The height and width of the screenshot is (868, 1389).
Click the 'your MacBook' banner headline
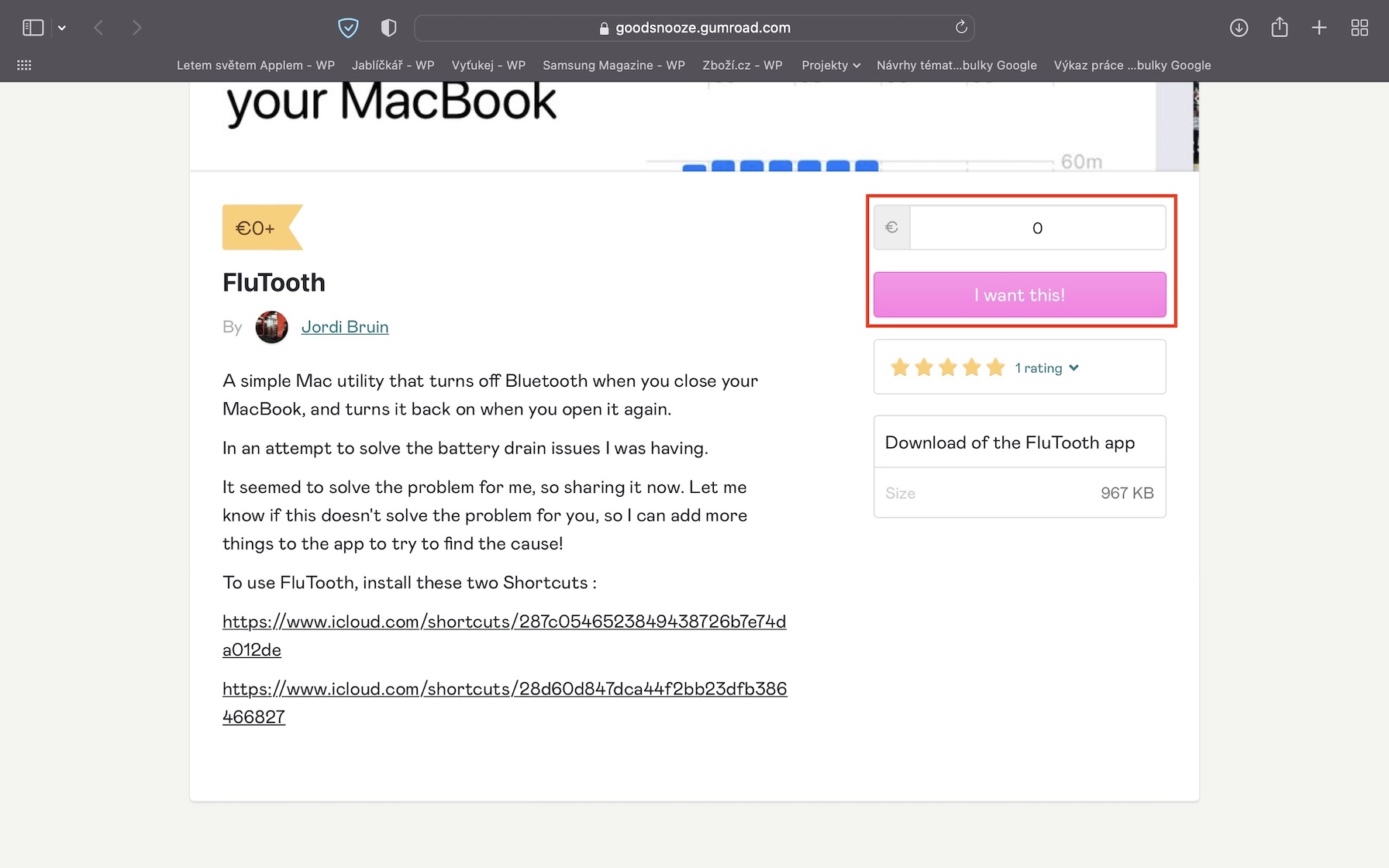(391, 102)
